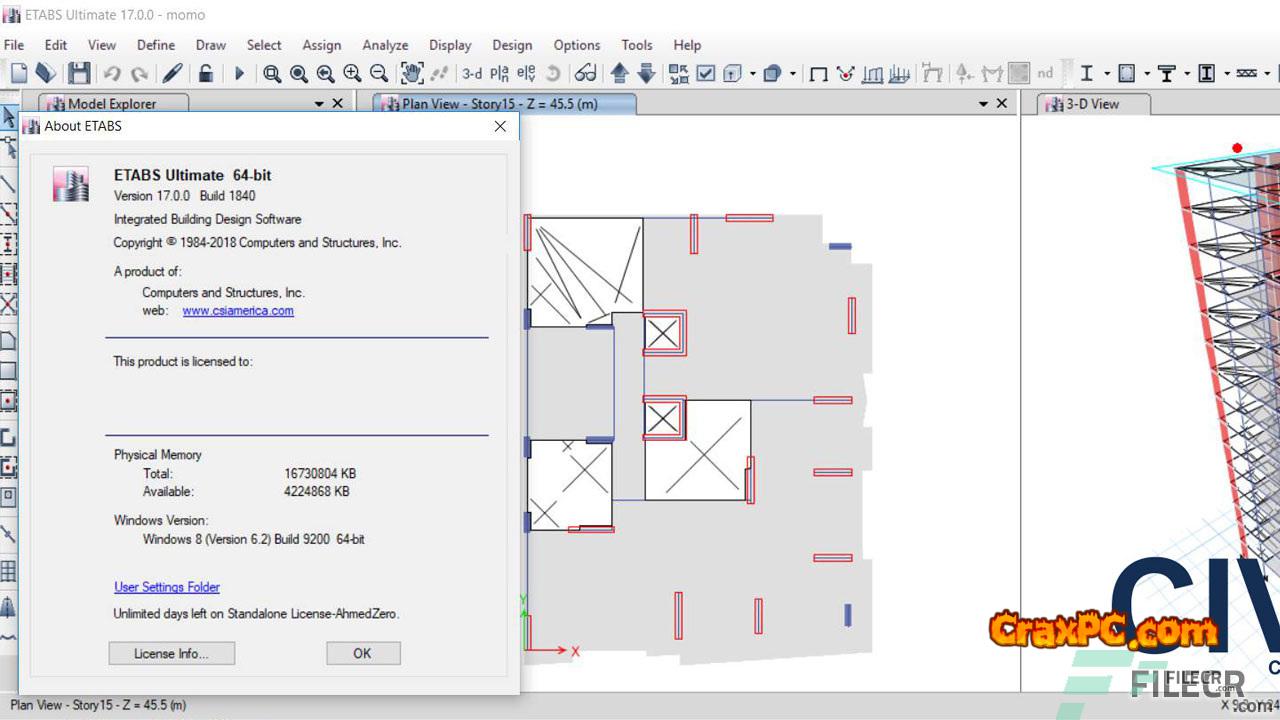
Task: Switch to the 3-D View tab
Action: (1092, 104)
